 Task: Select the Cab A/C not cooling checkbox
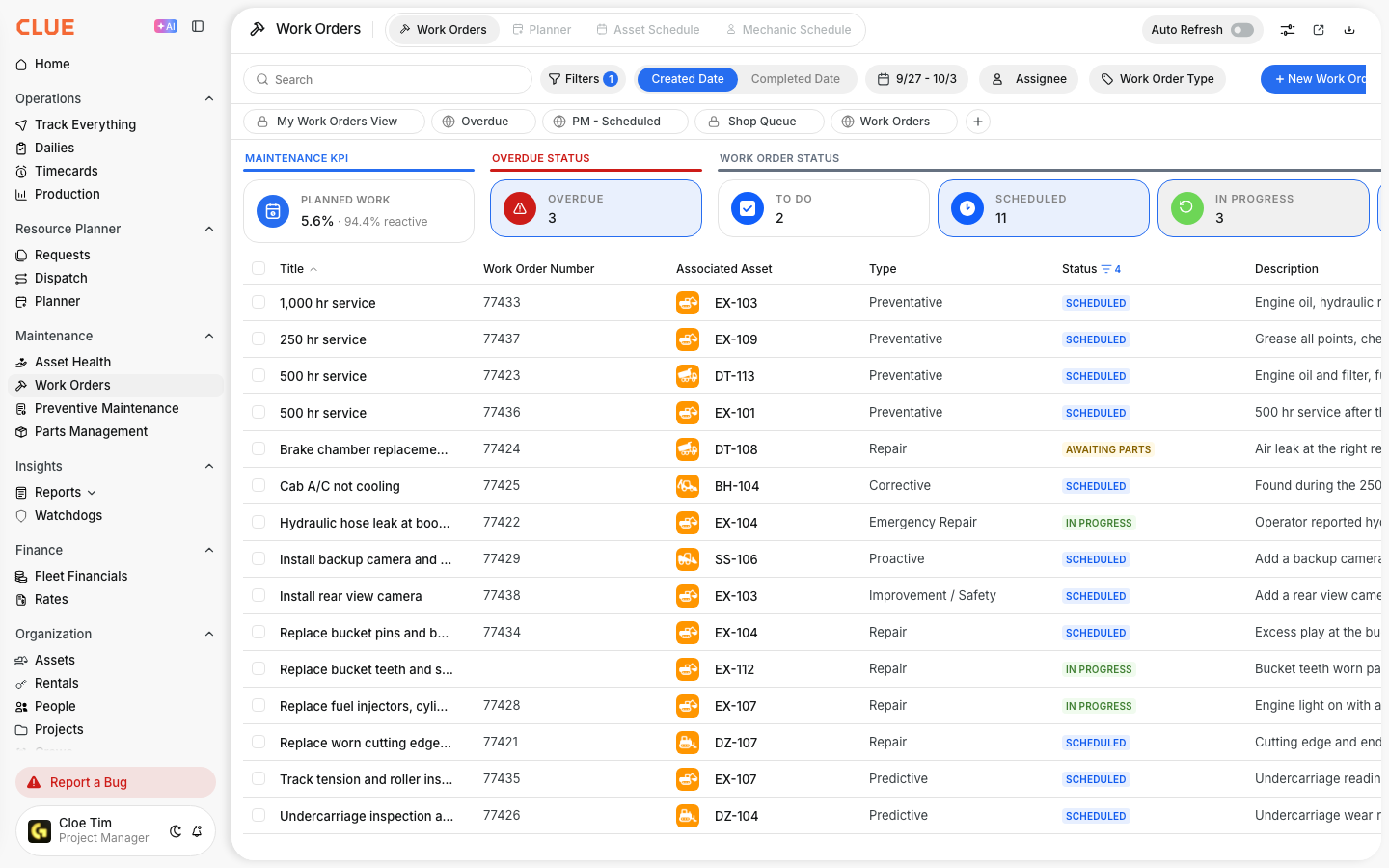coord(259,486)
